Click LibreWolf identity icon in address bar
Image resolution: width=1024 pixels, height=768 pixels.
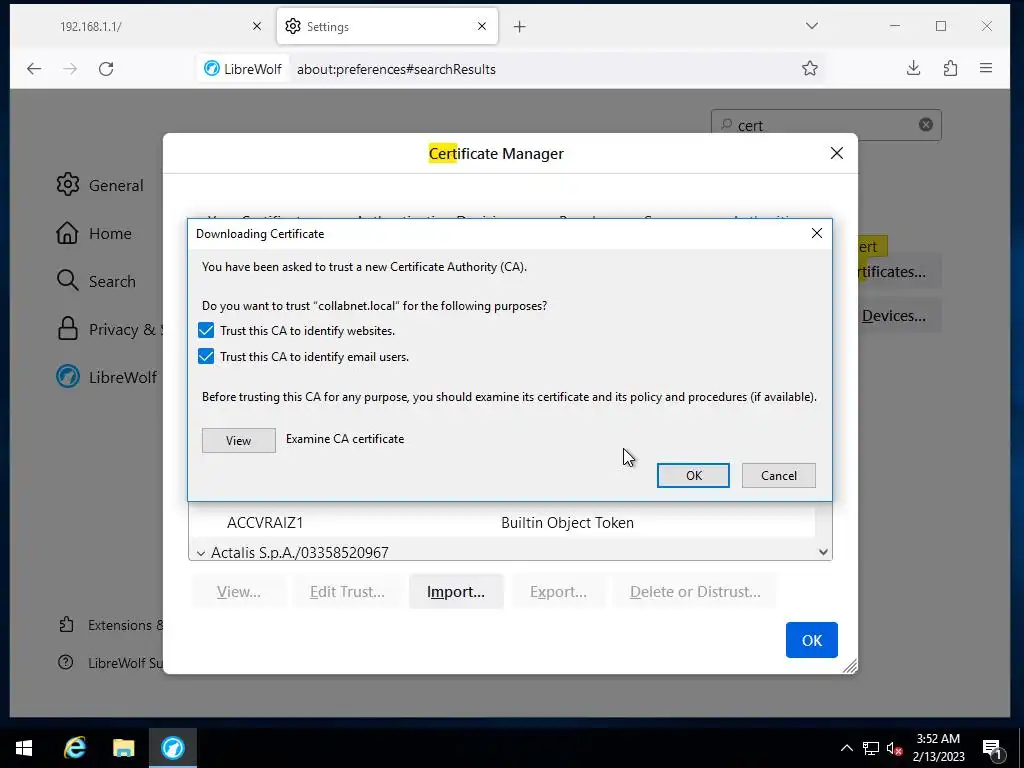click(243, 69)
